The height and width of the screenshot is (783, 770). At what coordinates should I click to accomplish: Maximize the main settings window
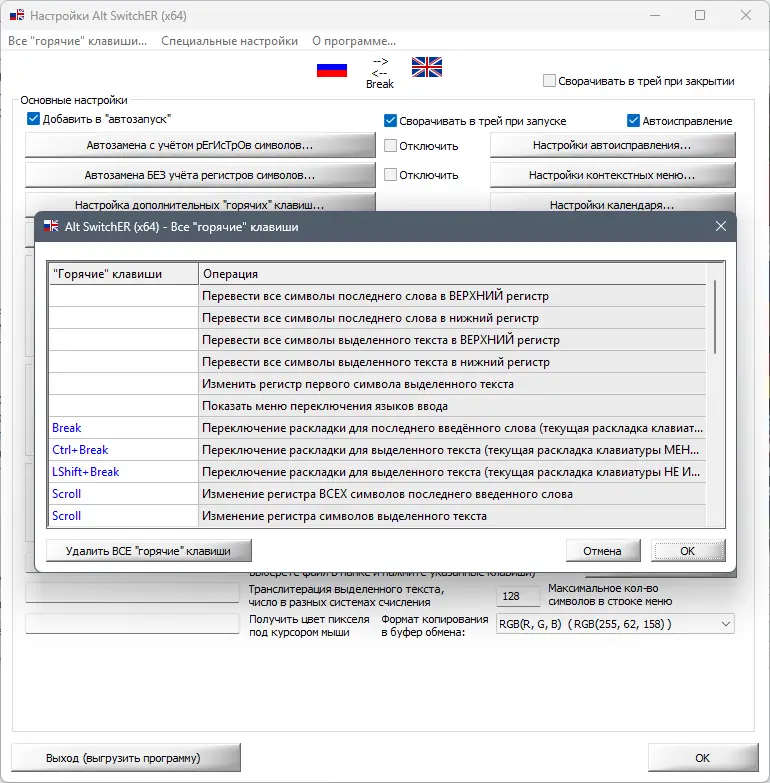pyautogui.click(x=700, y=15)
